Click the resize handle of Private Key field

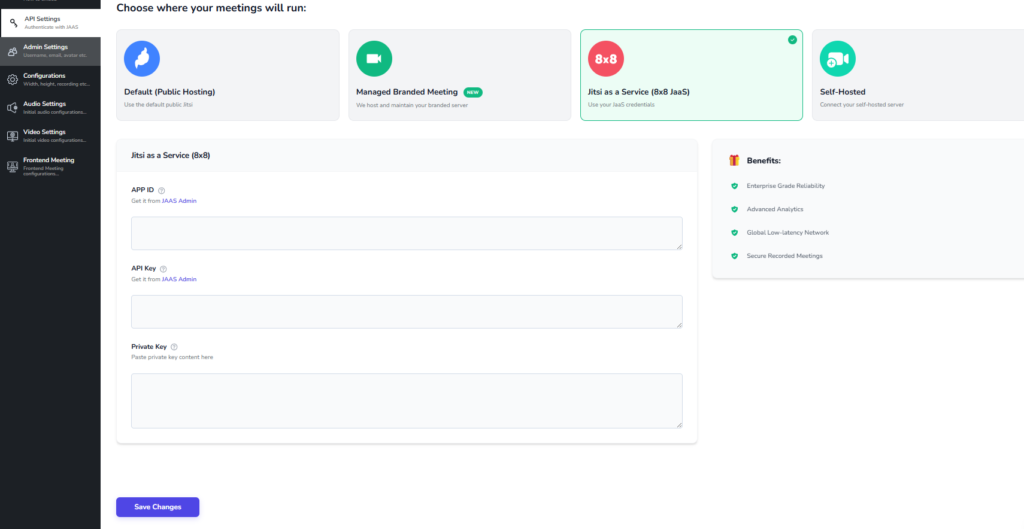pos(679,425)
